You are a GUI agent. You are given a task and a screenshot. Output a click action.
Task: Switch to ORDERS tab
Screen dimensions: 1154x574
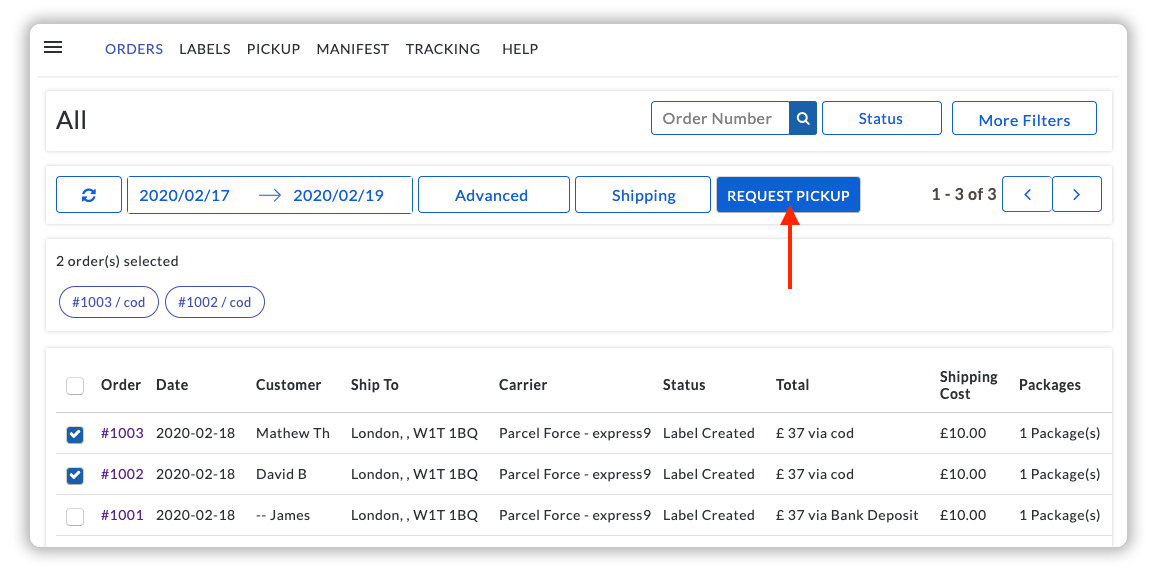134,49
